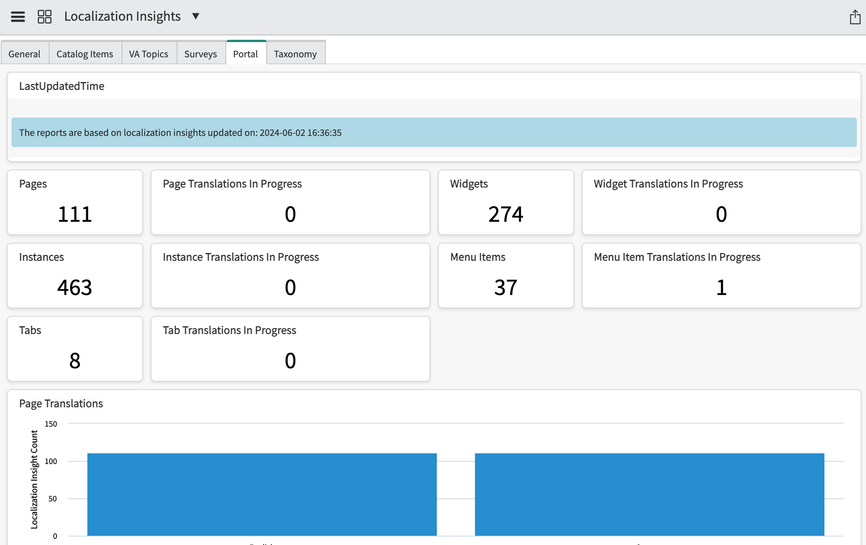Open the Localization Insights dropdown arrow
This screenshot has height=545, width=866.
click(196, 16)
